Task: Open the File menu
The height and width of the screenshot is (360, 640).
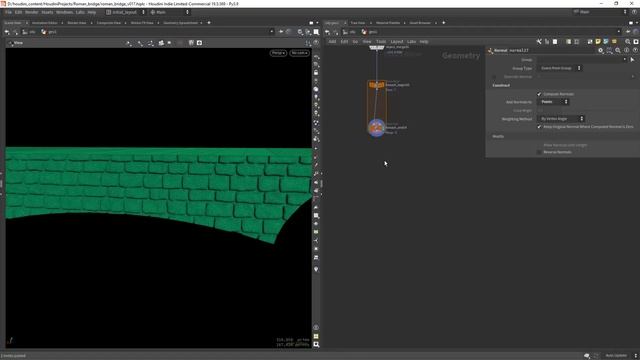Action: [x=8, y=12]
